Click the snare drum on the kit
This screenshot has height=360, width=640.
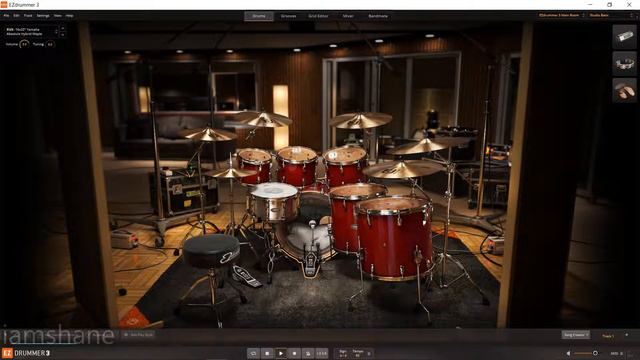point(274,201)
